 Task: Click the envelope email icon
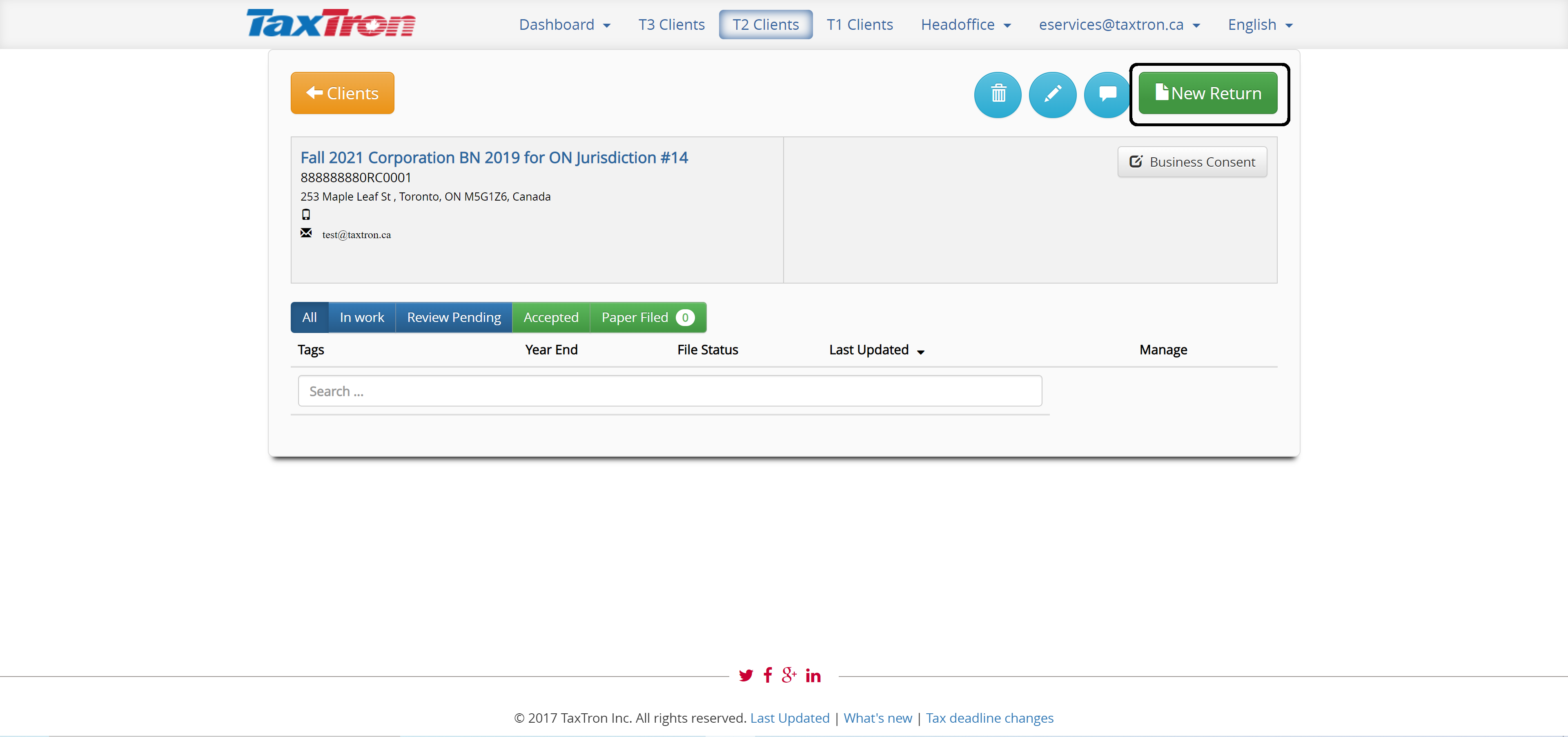coord(306,233)
